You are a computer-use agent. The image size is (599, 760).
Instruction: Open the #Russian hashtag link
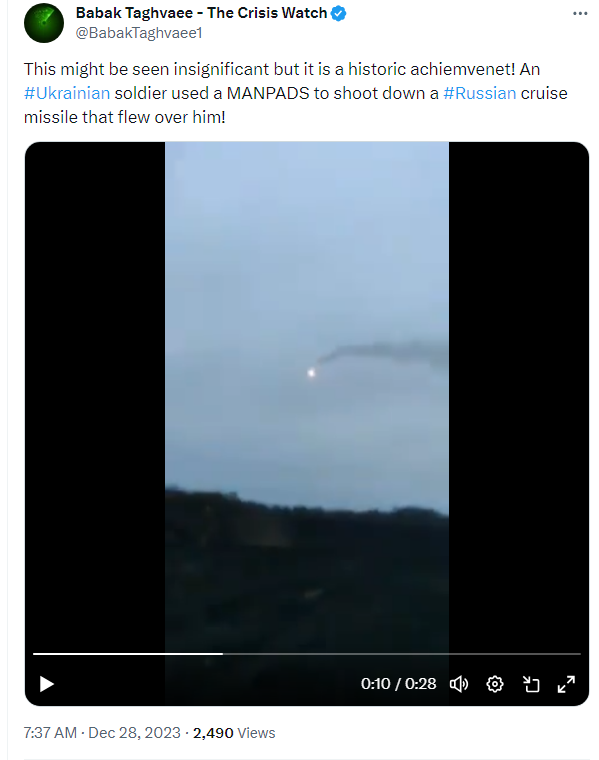(x=480, y=93)
